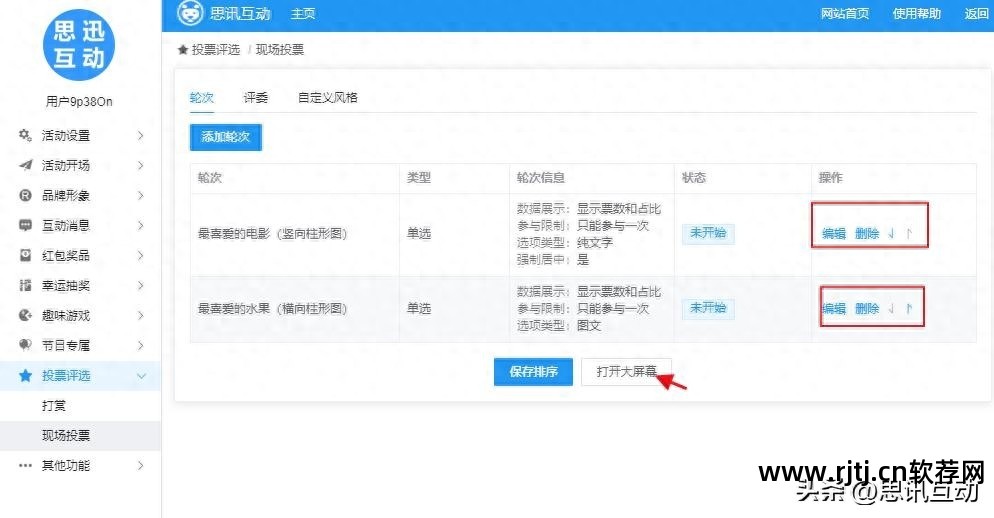This screenshot has width=994, height=518.
Task: Click the username 用户9p38On
Action: (79, 101)
